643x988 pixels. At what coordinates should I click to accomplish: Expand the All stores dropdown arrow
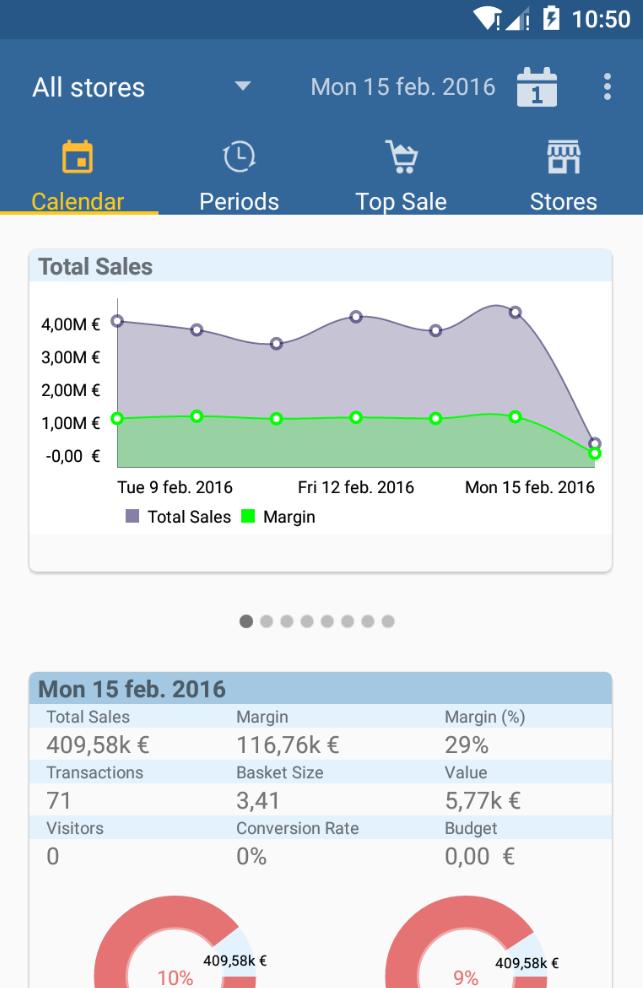tap(243, 87)
